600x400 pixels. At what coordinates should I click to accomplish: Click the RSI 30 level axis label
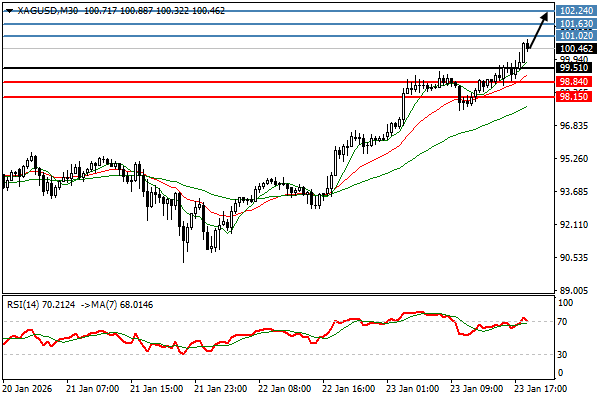(x=564, y=354)
